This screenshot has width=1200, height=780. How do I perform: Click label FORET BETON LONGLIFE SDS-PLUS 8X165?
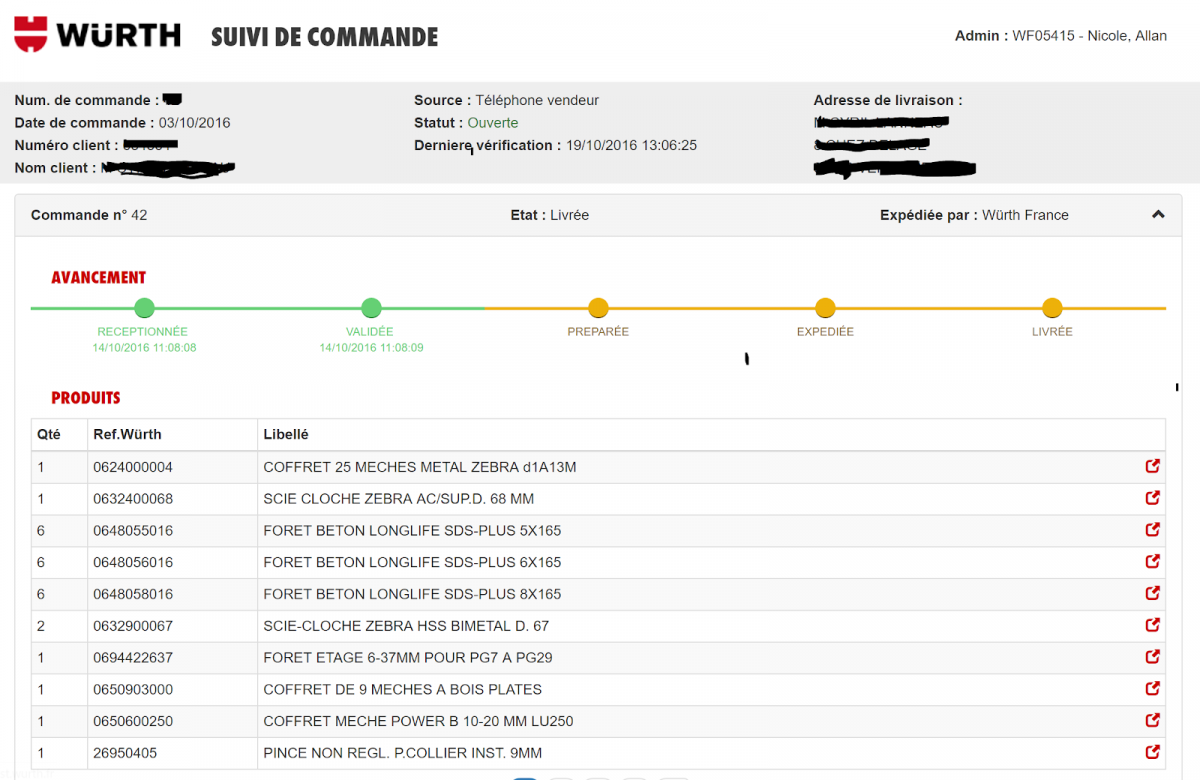click(412, 594)
